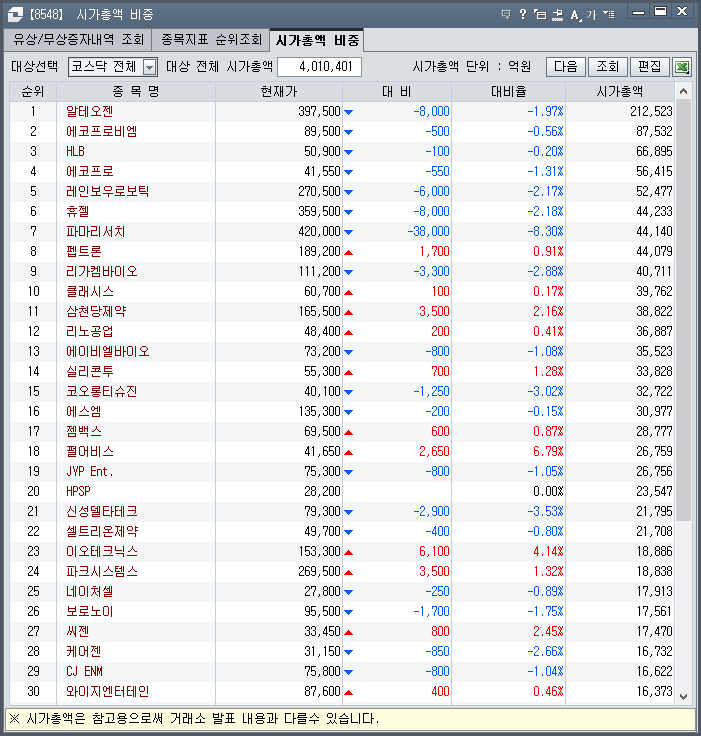This screenshot has width=701, height=736.
Task: Select stock 셀트리온제약 in the list
Action: 102,531
